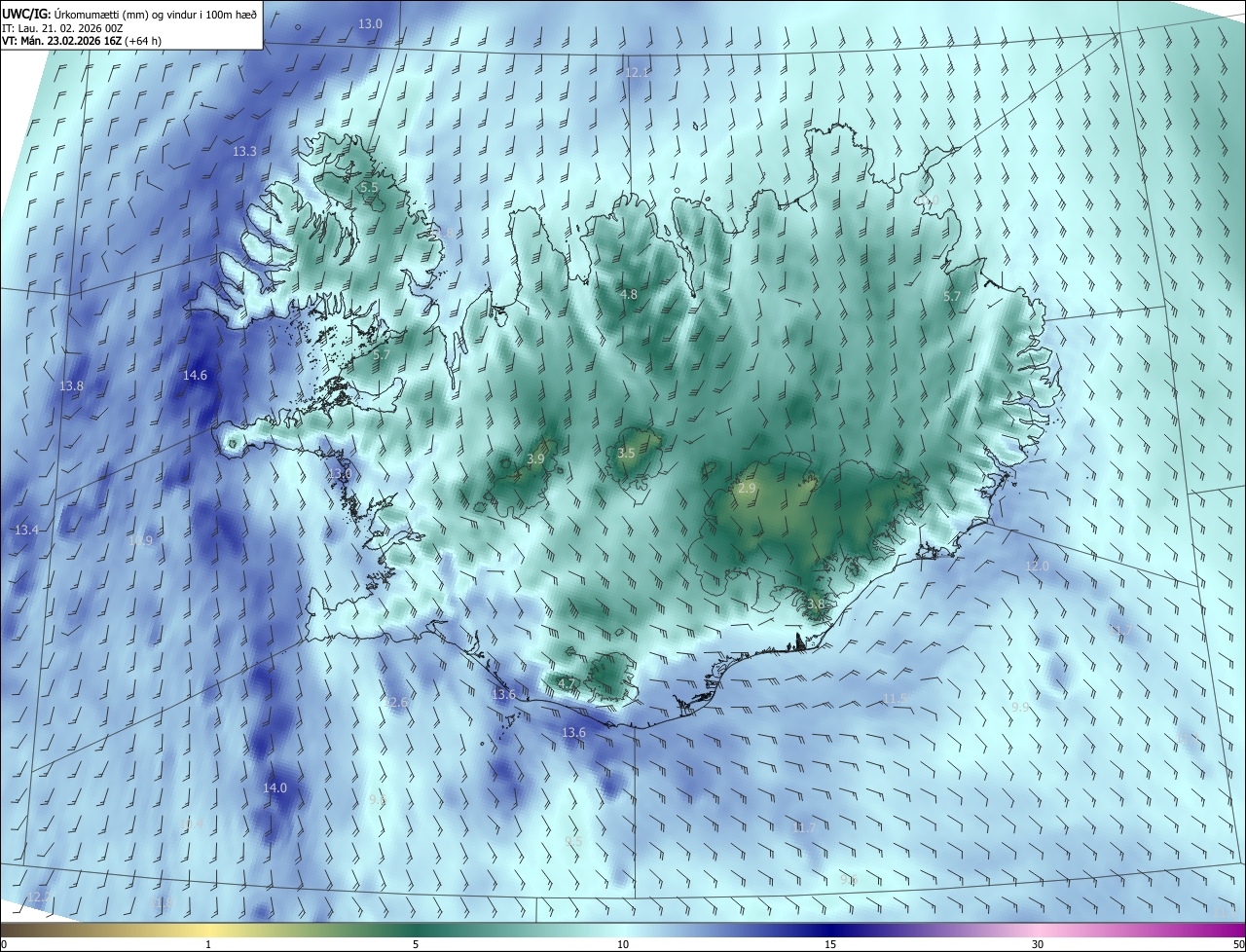This screenshot has width=1246, height=952.
Task: Click the 14.0 value label on the map
Action: pos(275,787)
